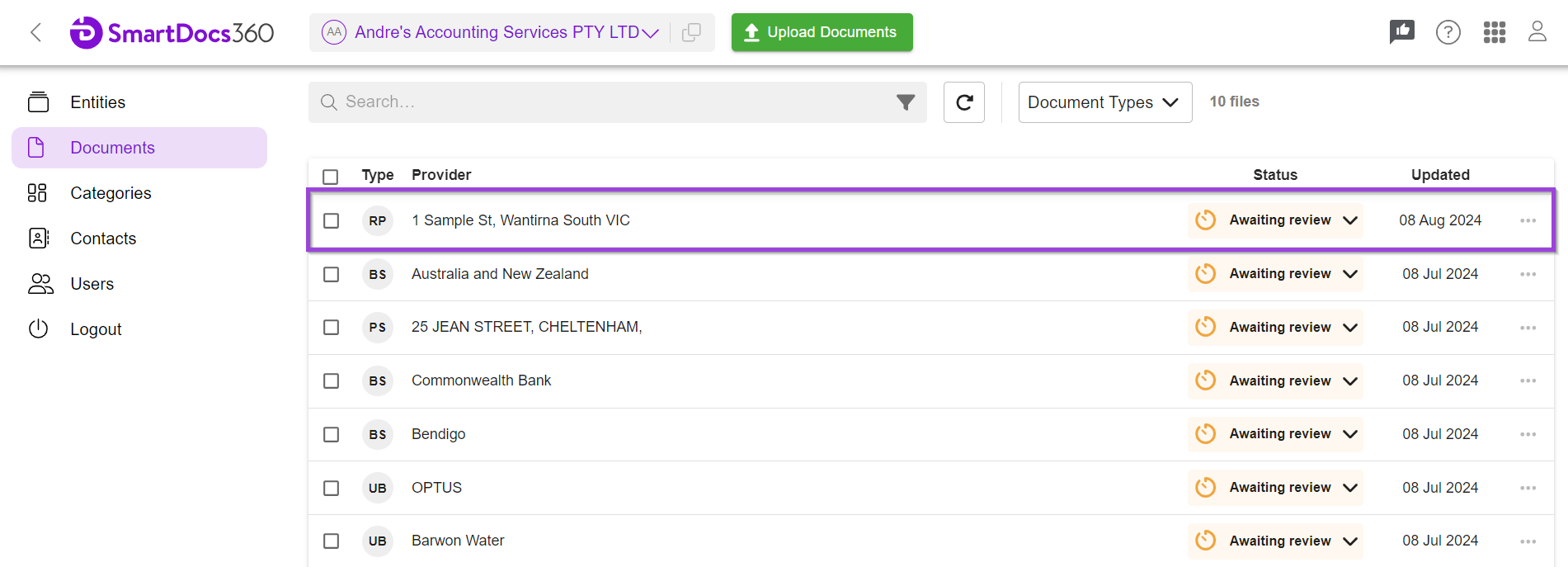The height and width of the screenshot is (567, 1568).
Task: Open the apps grid menu
Action: [1494, 32]
